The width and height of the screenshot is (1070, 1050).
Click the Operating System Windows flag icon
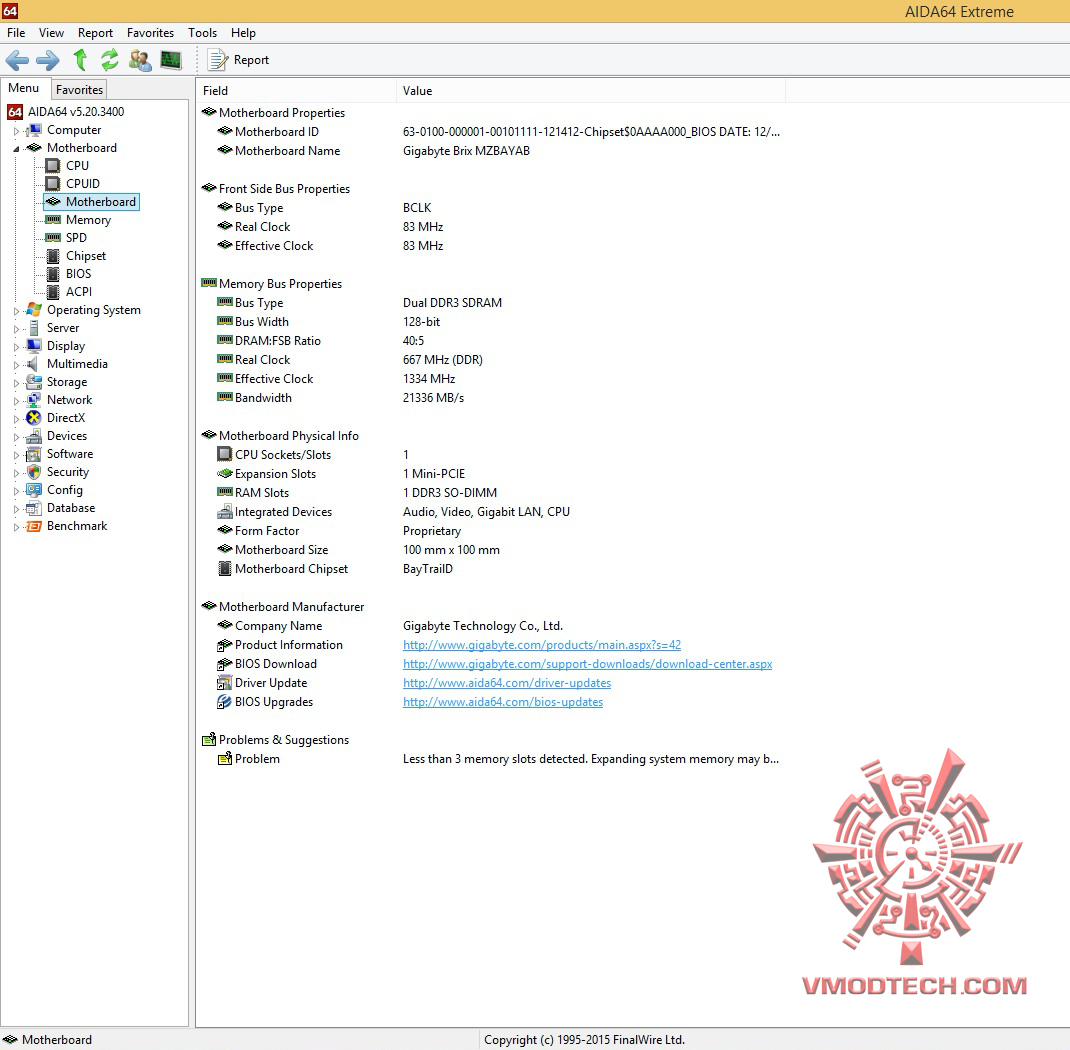pyautogui.click(x=33, y=310)
